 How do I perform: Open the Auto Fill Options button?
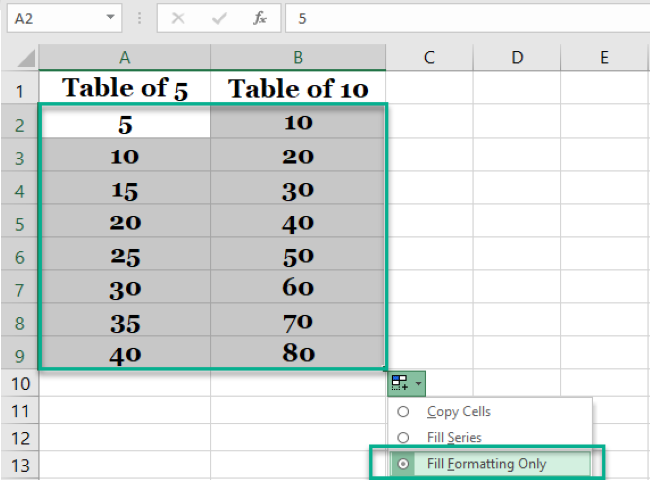407,383
